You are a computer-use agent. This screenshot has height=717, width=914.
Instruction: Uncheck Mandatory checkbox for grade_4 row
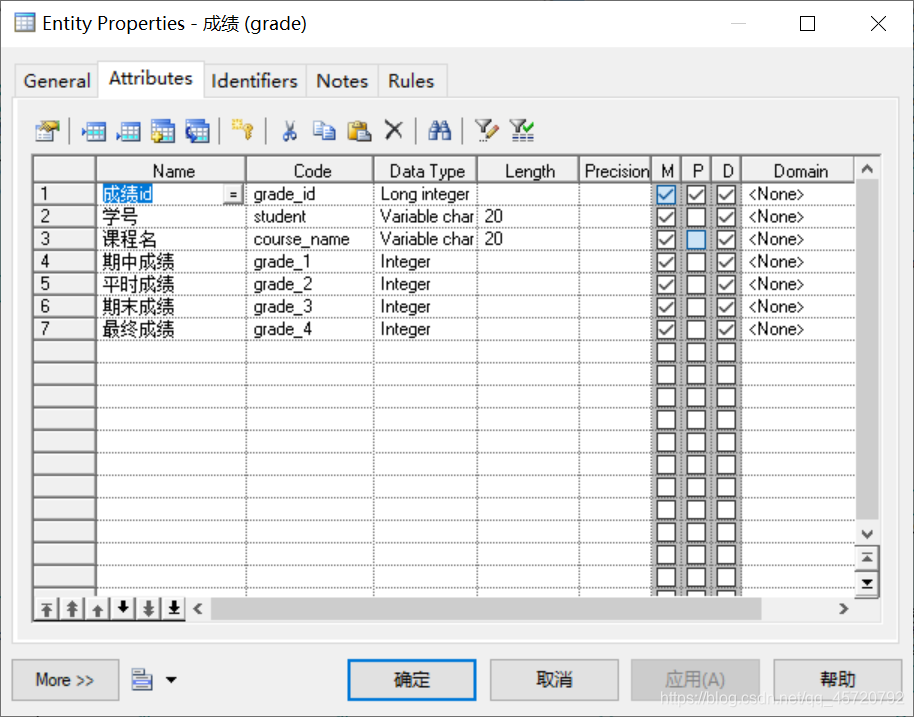click(666, 329)
